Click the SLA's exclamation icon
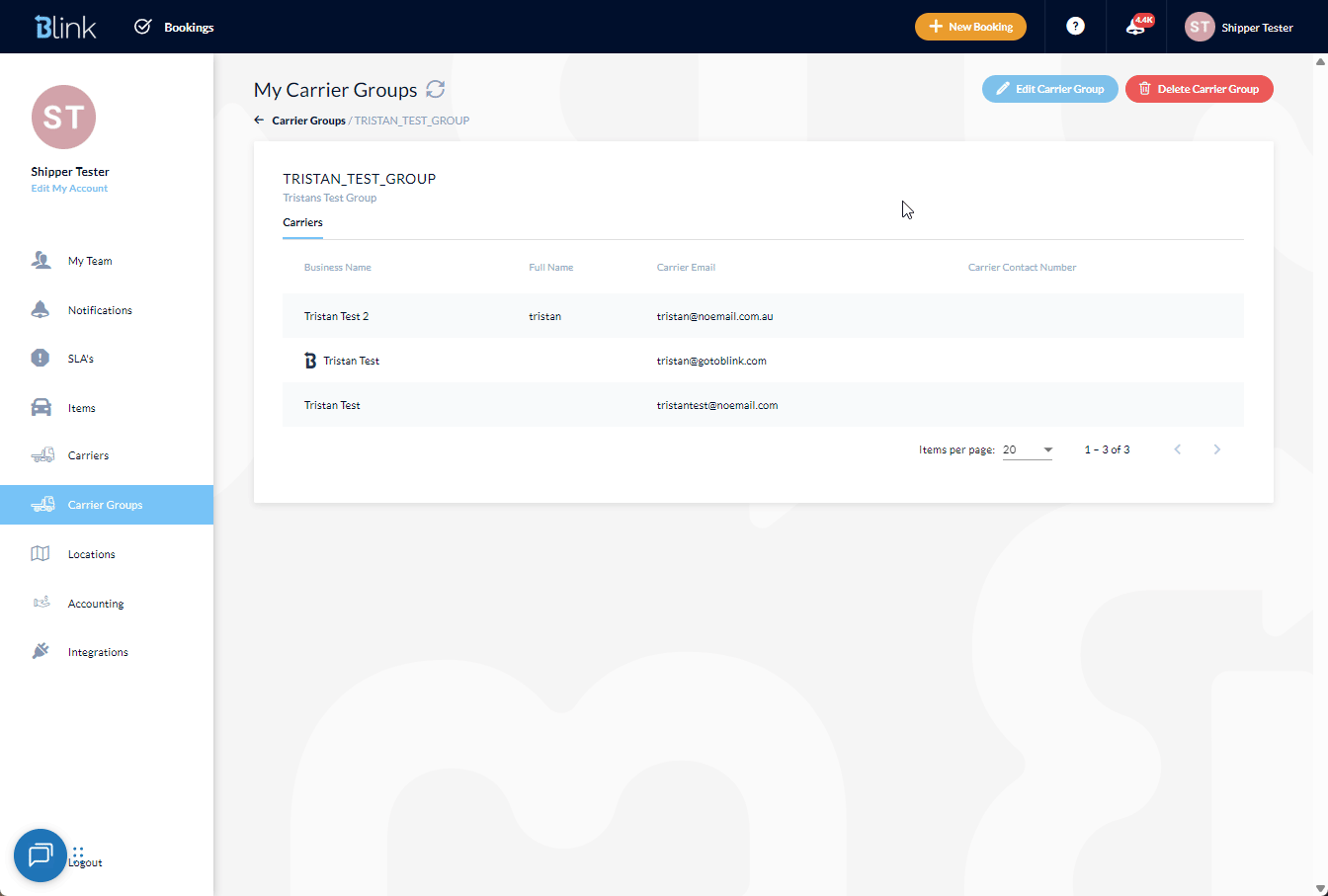Viewport: 1328px width, 896px height. pos(41,358)
